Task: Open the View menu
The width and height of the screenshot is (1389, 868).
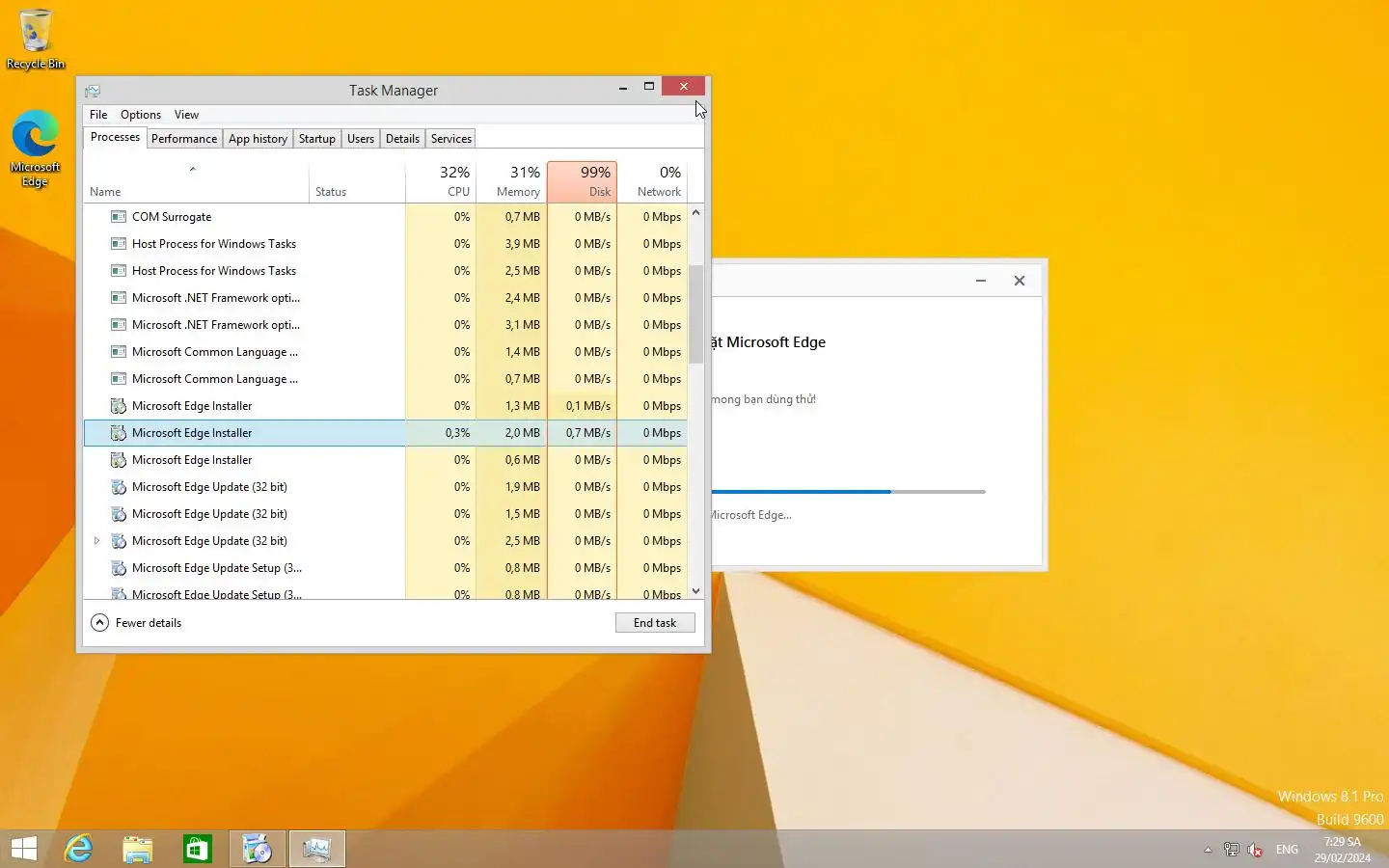Action: pos(186,115)
